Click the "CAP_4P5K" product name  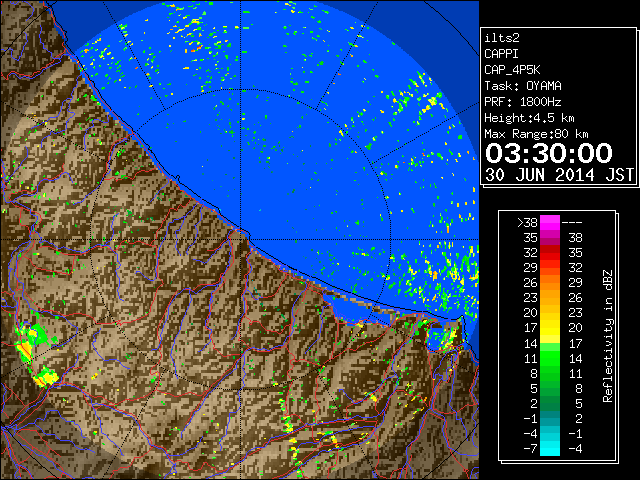click(512, 70)
